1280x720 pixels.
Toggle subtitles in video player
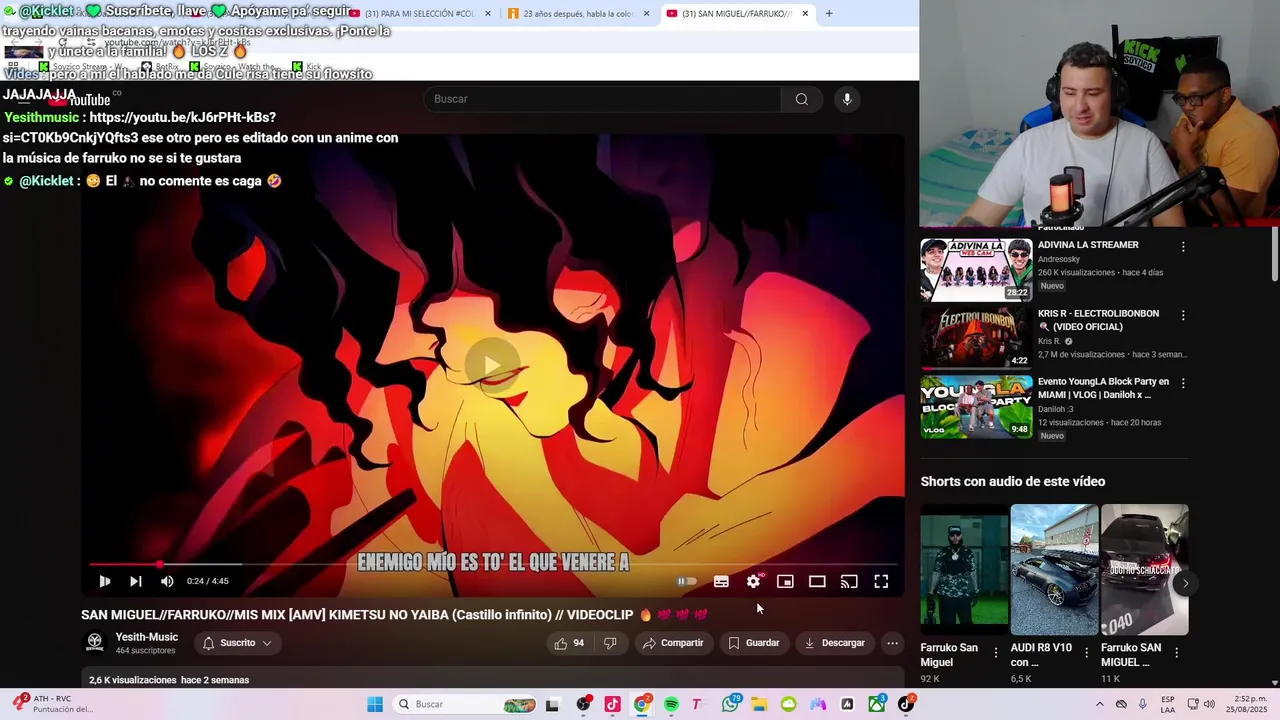pyautogui.click(x=721, y=581)
